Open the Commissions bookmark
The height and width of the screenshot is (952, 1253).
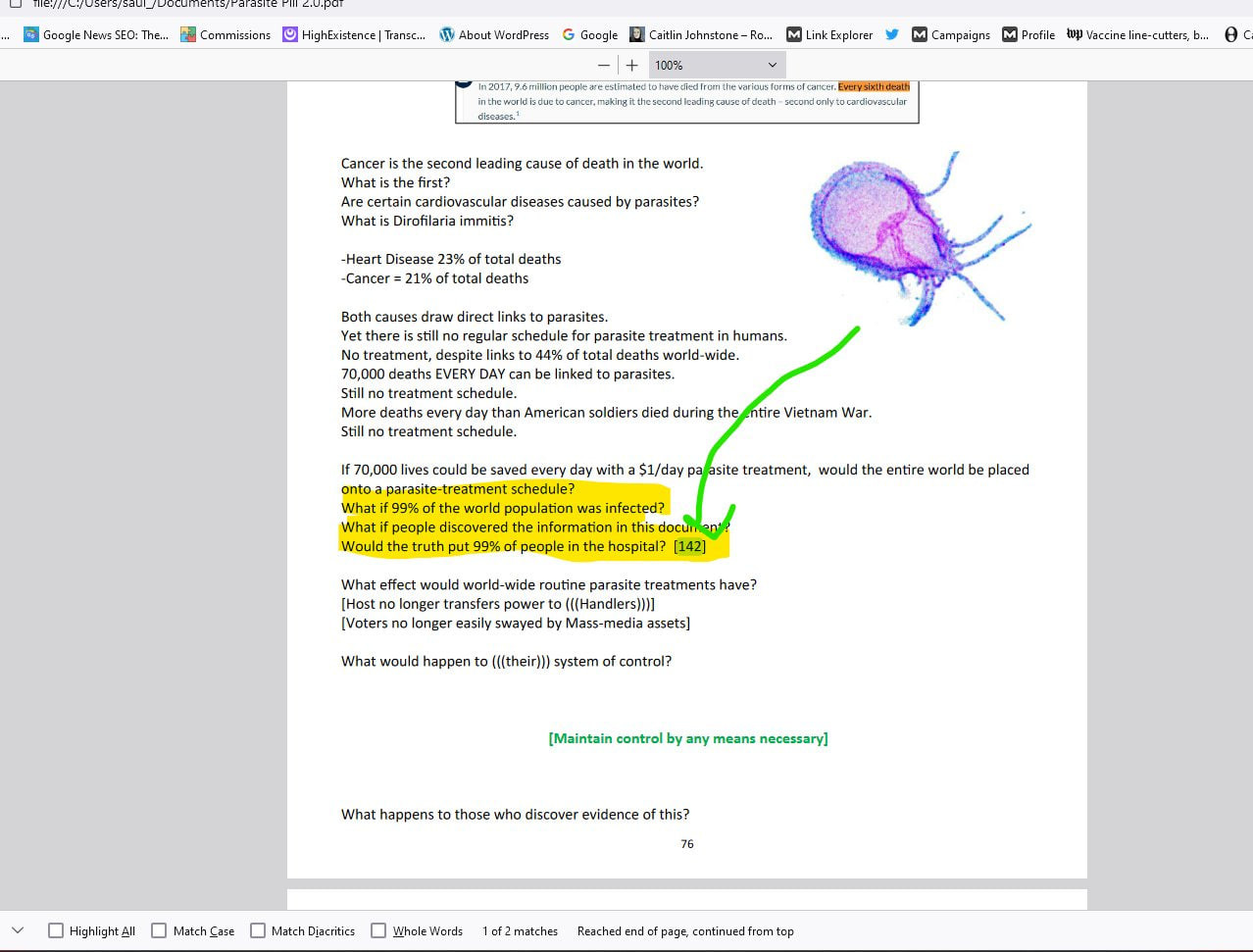[x=226, y=34]
